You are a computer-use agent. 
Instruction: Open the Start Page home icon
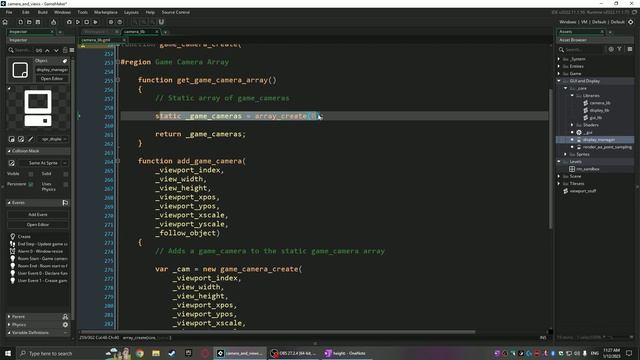[x=5, y=22]
